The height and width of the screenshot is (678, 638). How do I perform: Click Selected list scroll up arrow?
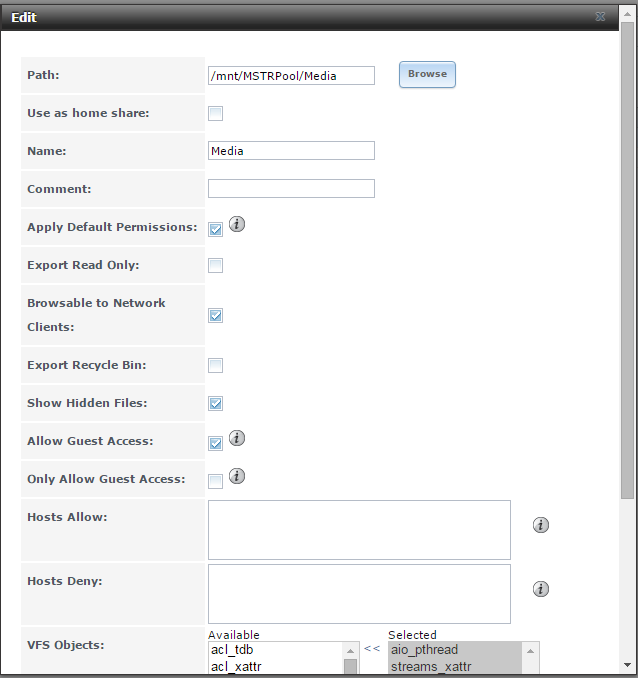(x=530, y=651)
